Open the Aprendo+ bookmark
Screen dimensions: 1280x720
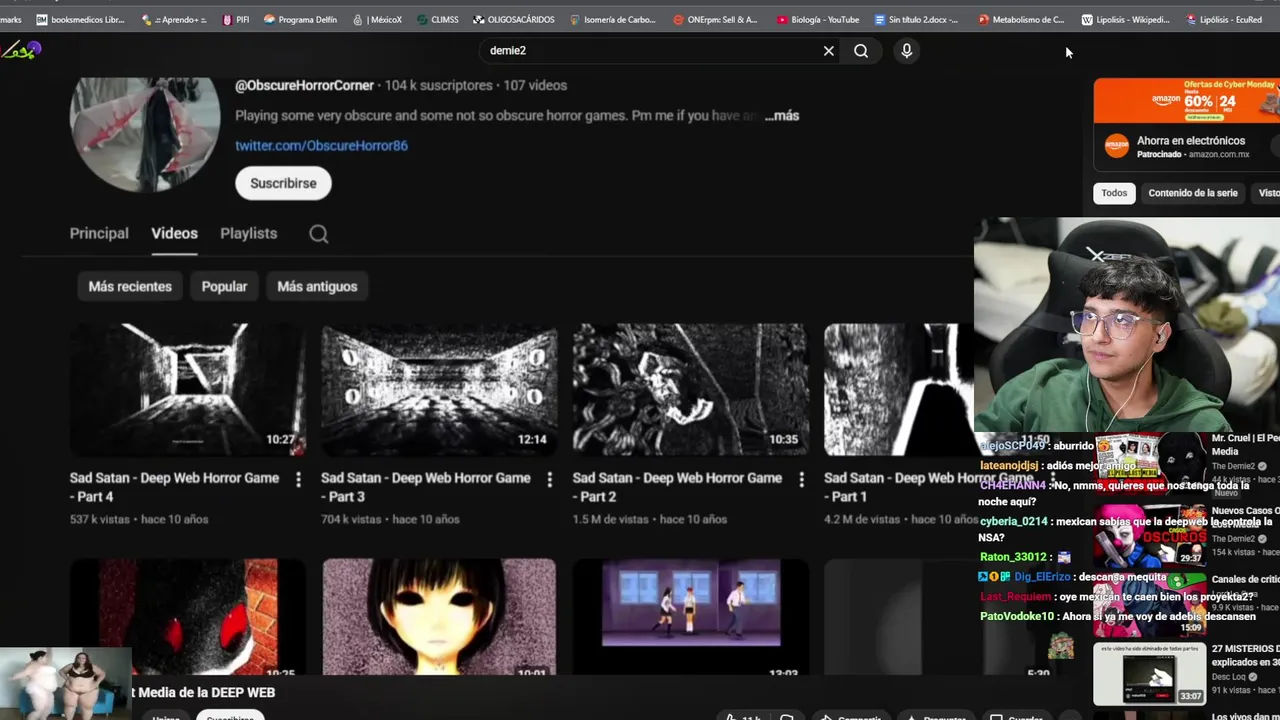[174, 19]
